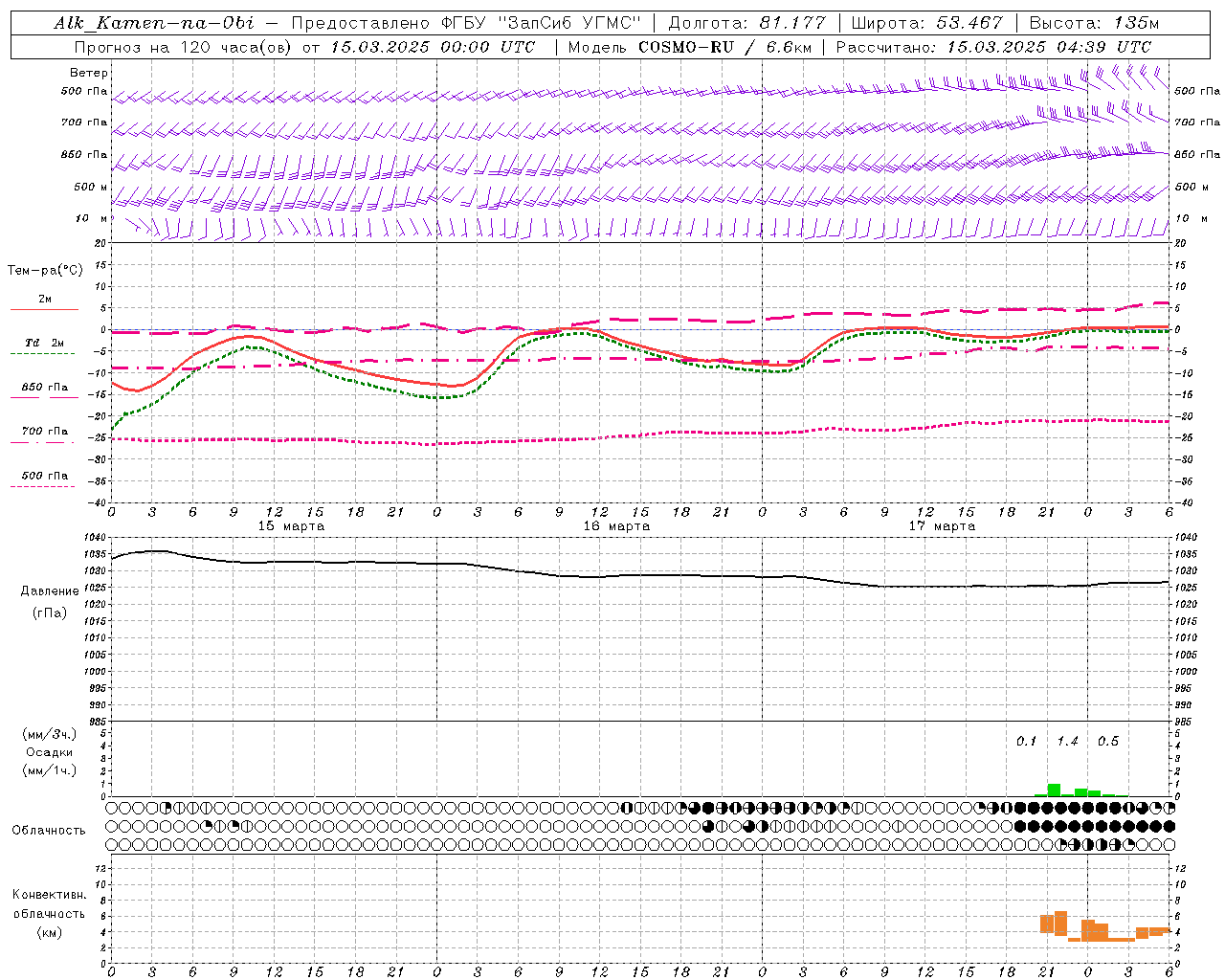
Task: Click the 15 марта date label
Action: (x=291, y=525)
